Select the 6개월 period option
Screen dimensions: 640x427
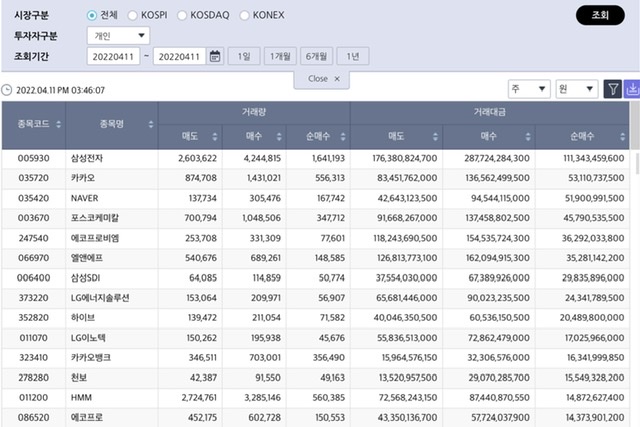[x=316, y=57]
